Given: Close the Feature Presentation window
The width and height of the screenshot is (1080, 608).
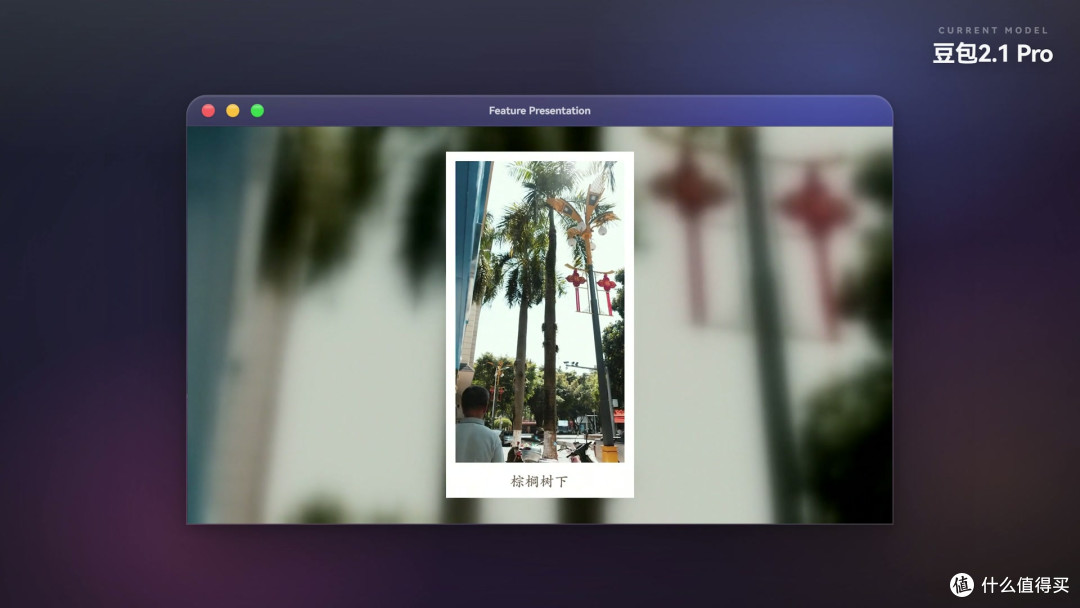Looking at the screenshot, I should coord(208,110).
